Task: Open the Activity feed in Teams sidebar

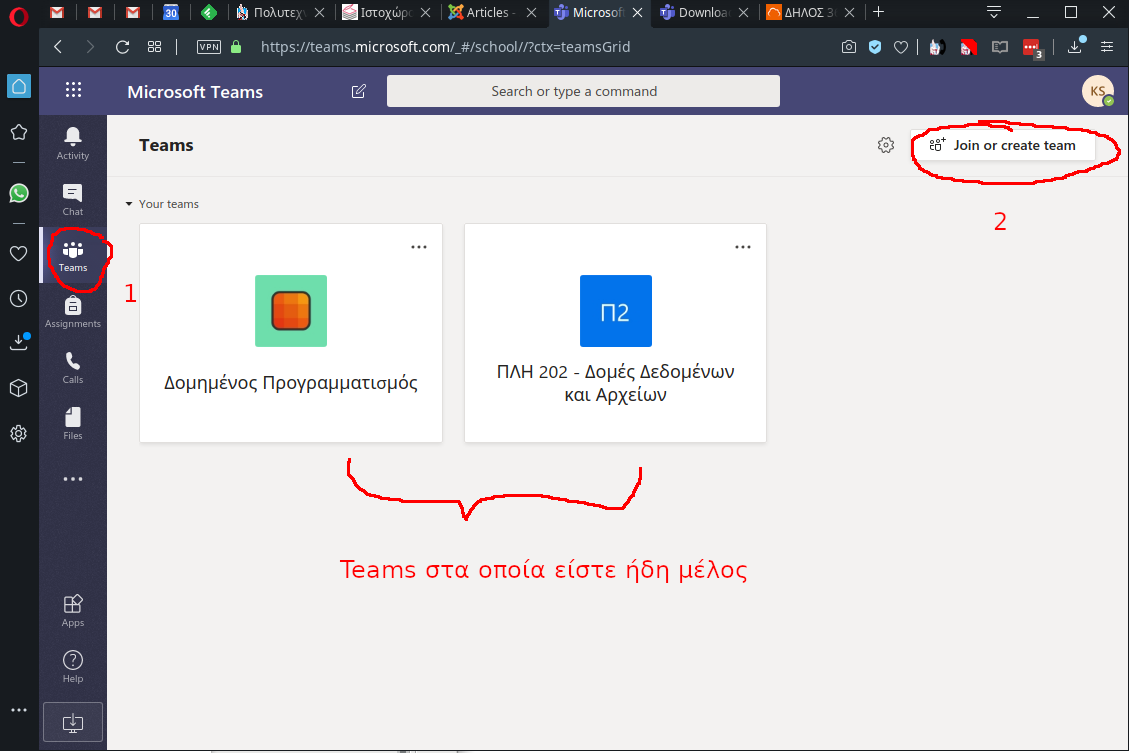Action: 73,142
